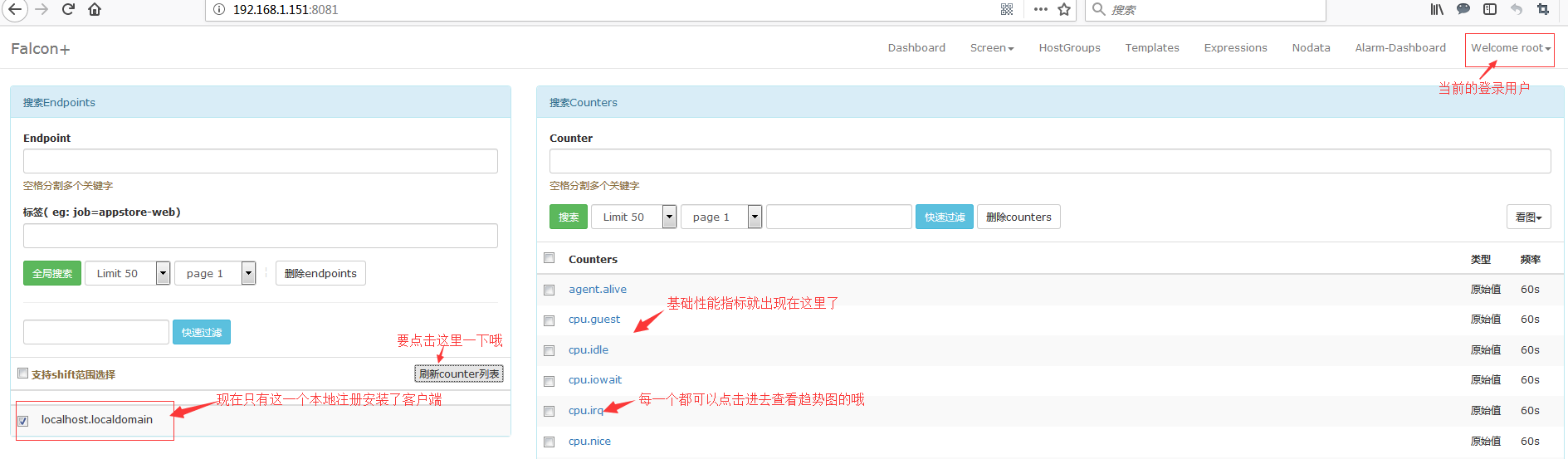This screenshot has width=1568, height=459.
Task: Bookmark this page with the star icon
Action: pyautogui.click(x=1064, y=9)
